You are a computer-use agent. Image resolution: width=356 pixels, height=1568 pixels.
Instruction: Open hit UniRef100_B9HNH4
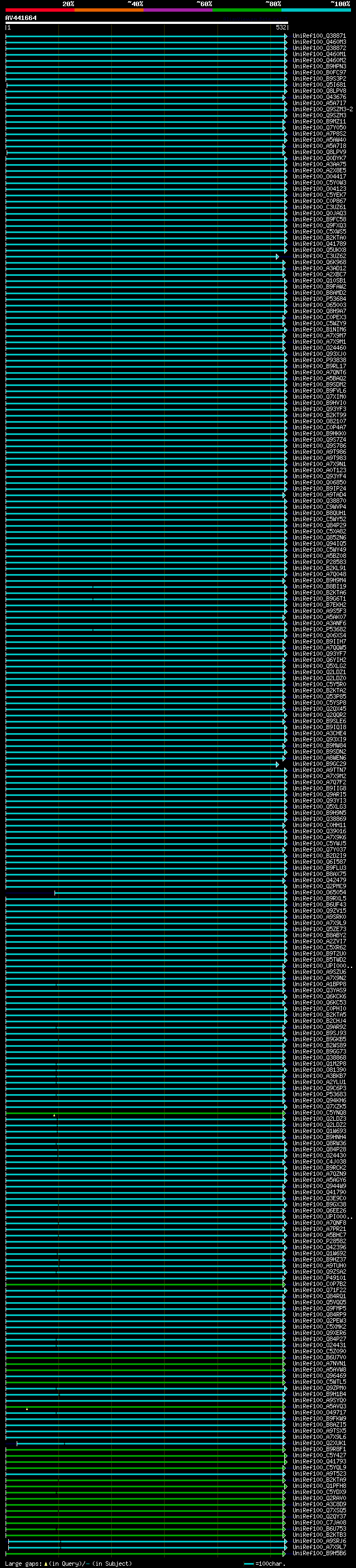click(319, 1137)
